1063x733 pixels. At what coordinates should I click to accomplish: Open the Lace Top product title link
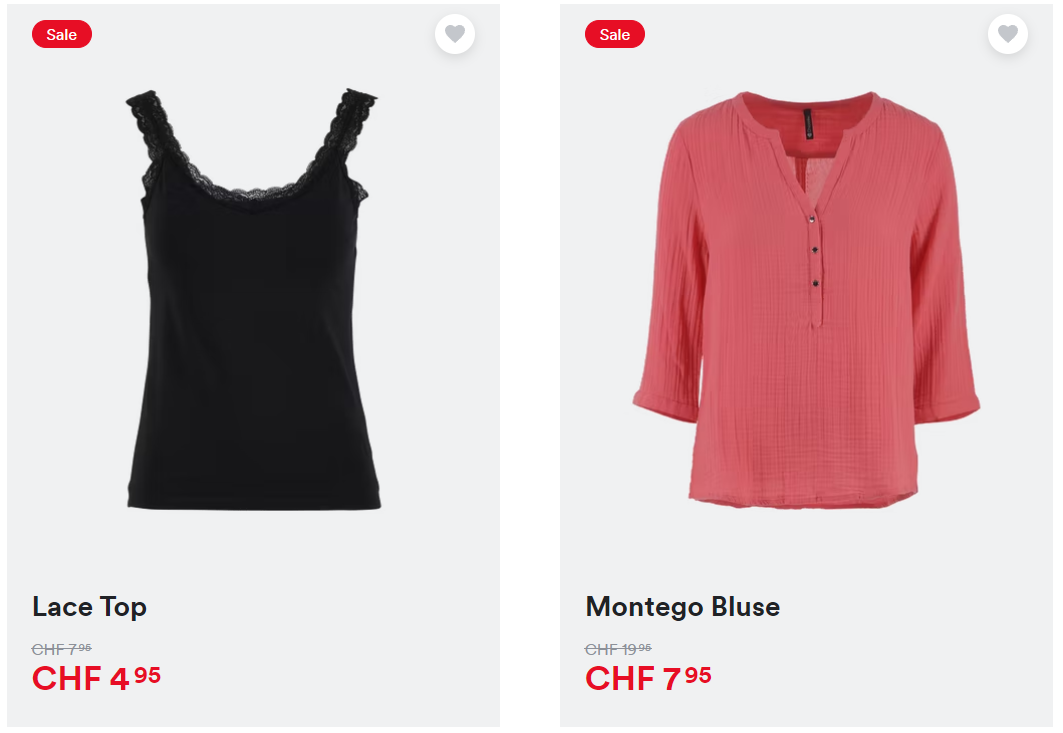click(89, 607)
